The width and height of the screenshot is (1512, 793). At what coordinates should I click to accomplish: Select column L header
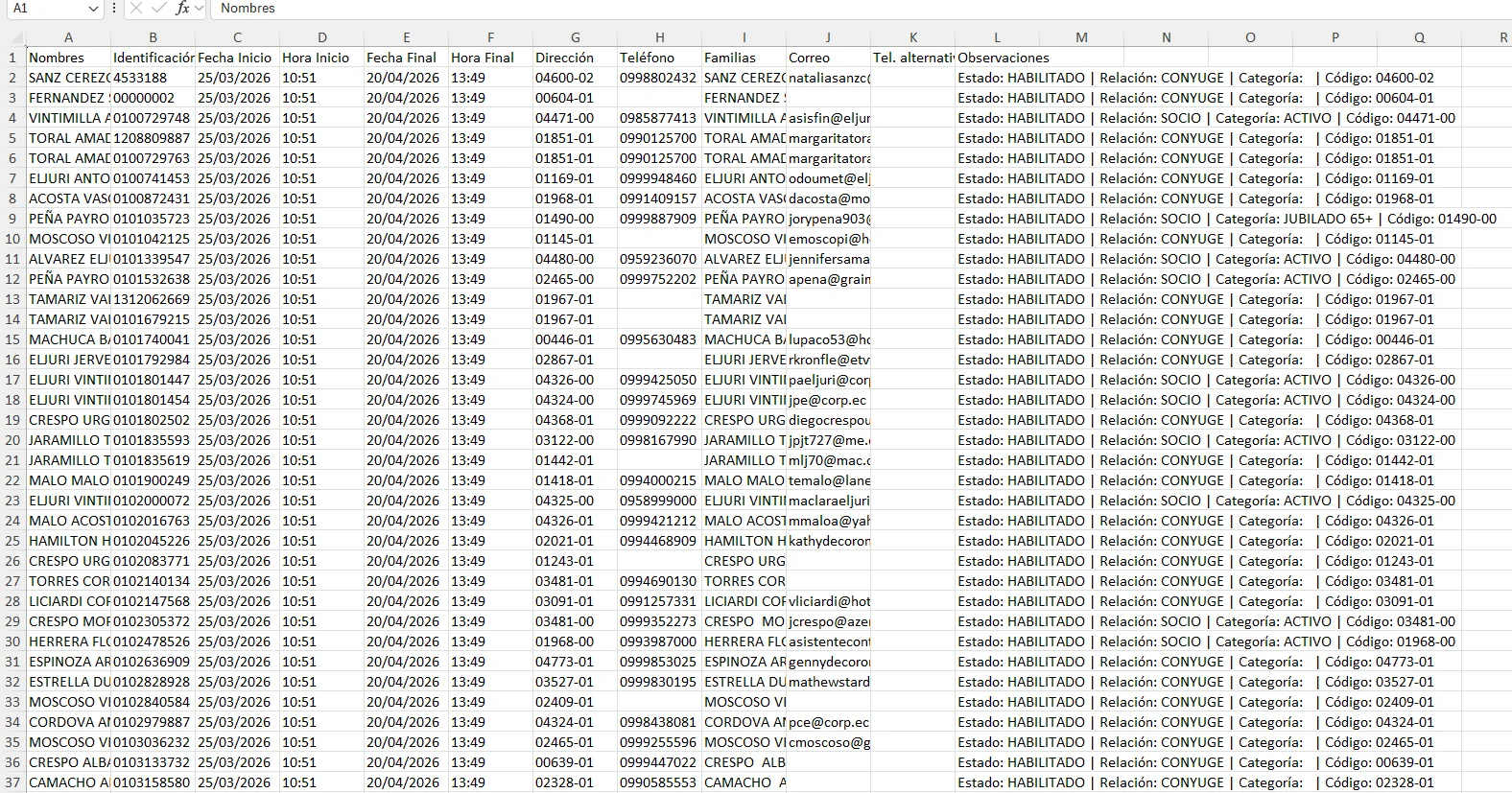coord(997,37)
